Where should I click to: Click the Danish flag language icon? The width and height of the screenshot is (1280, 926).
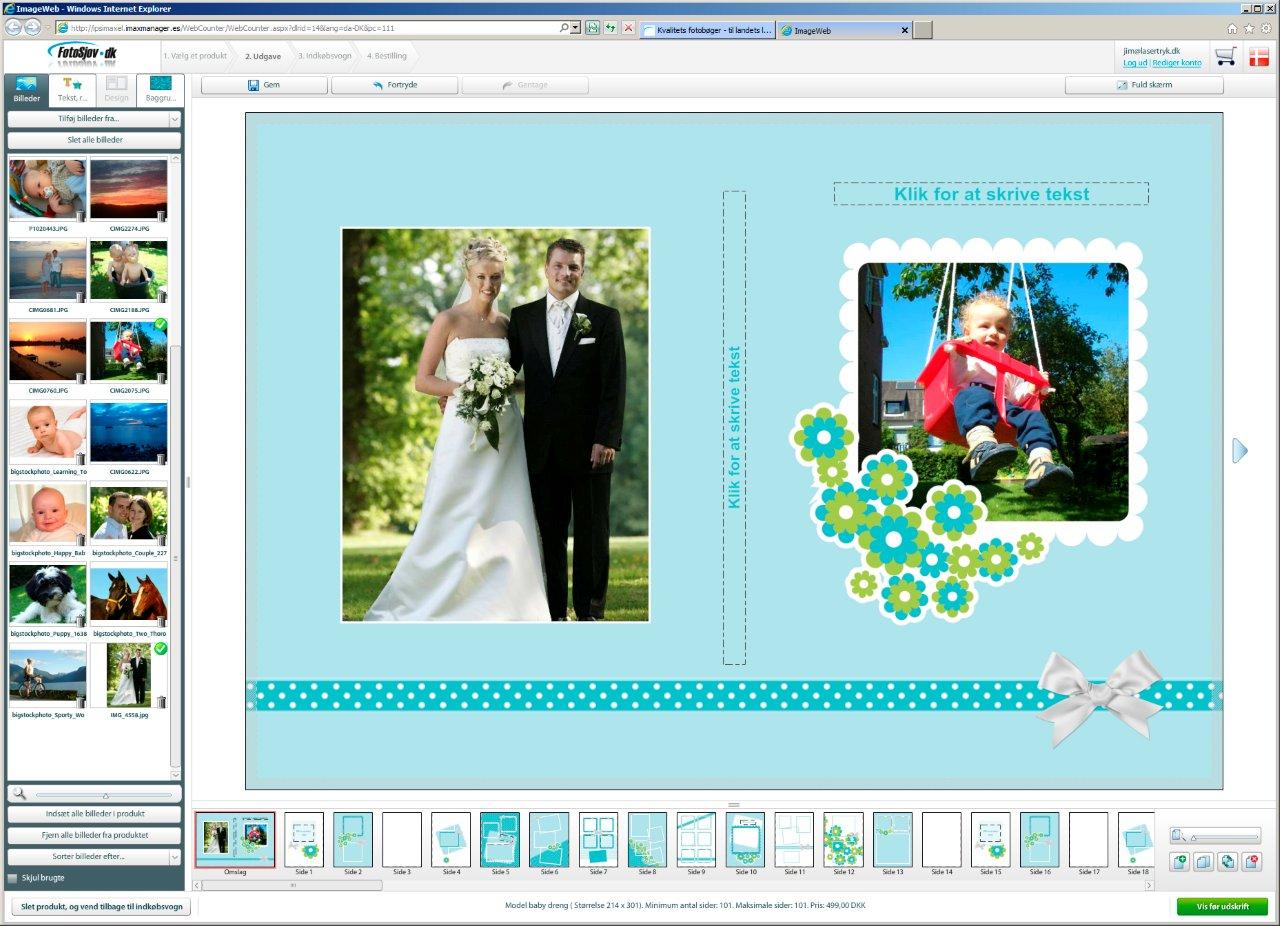(1258, 57)
